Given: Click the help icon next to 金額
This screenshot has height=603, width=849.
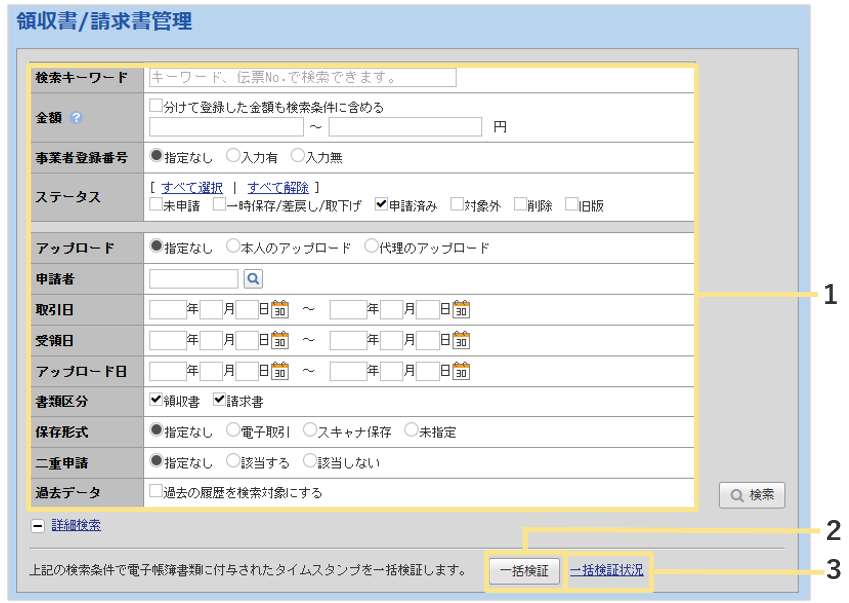Looking at the screenshot, I should point(76,118).
